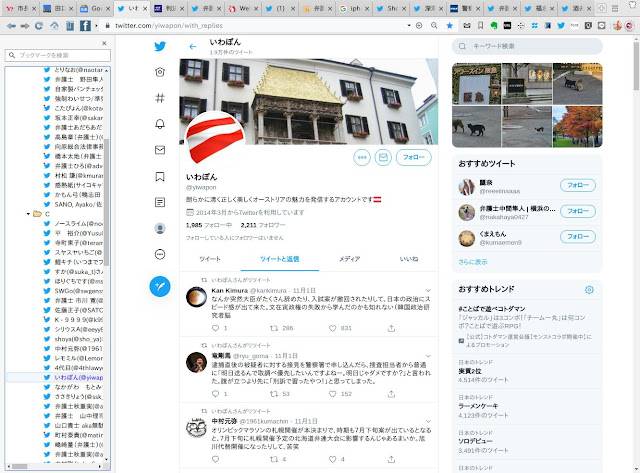Switch to the browser tab titled iph
The width and height of the screenshot is (640, 473).
coord(354,9)
